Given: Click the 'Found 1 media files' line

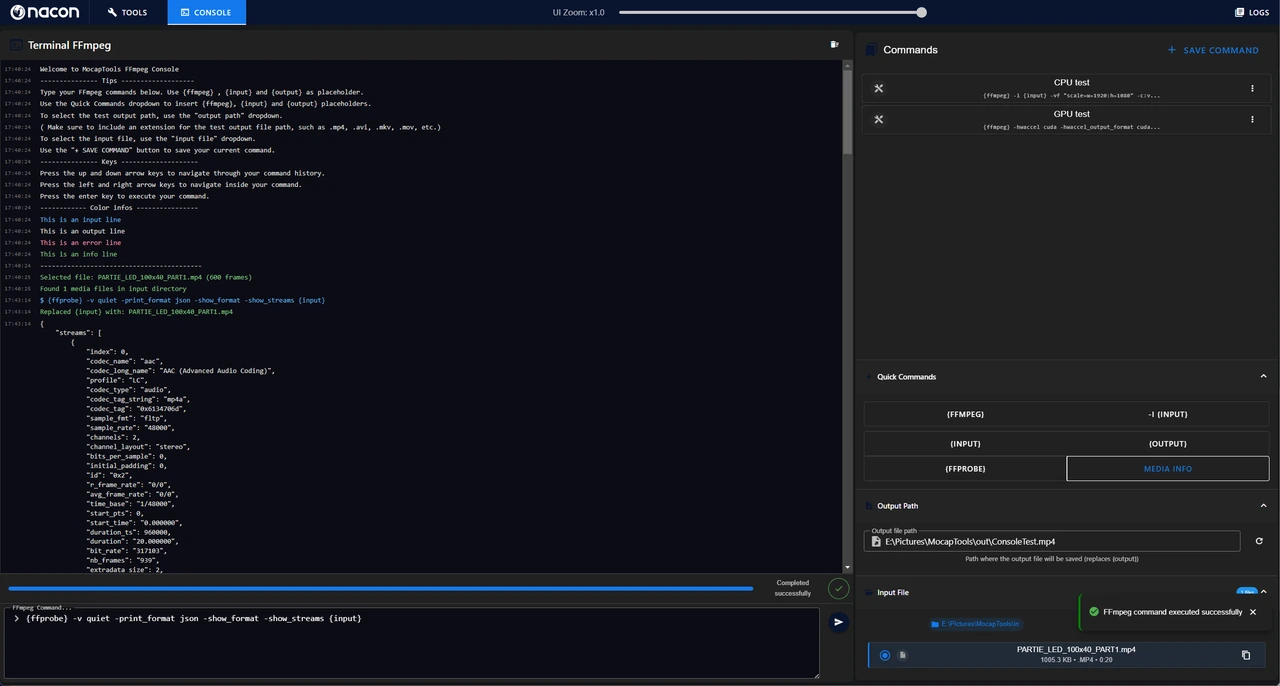Looking at the screenshot, I should (113, 289).
